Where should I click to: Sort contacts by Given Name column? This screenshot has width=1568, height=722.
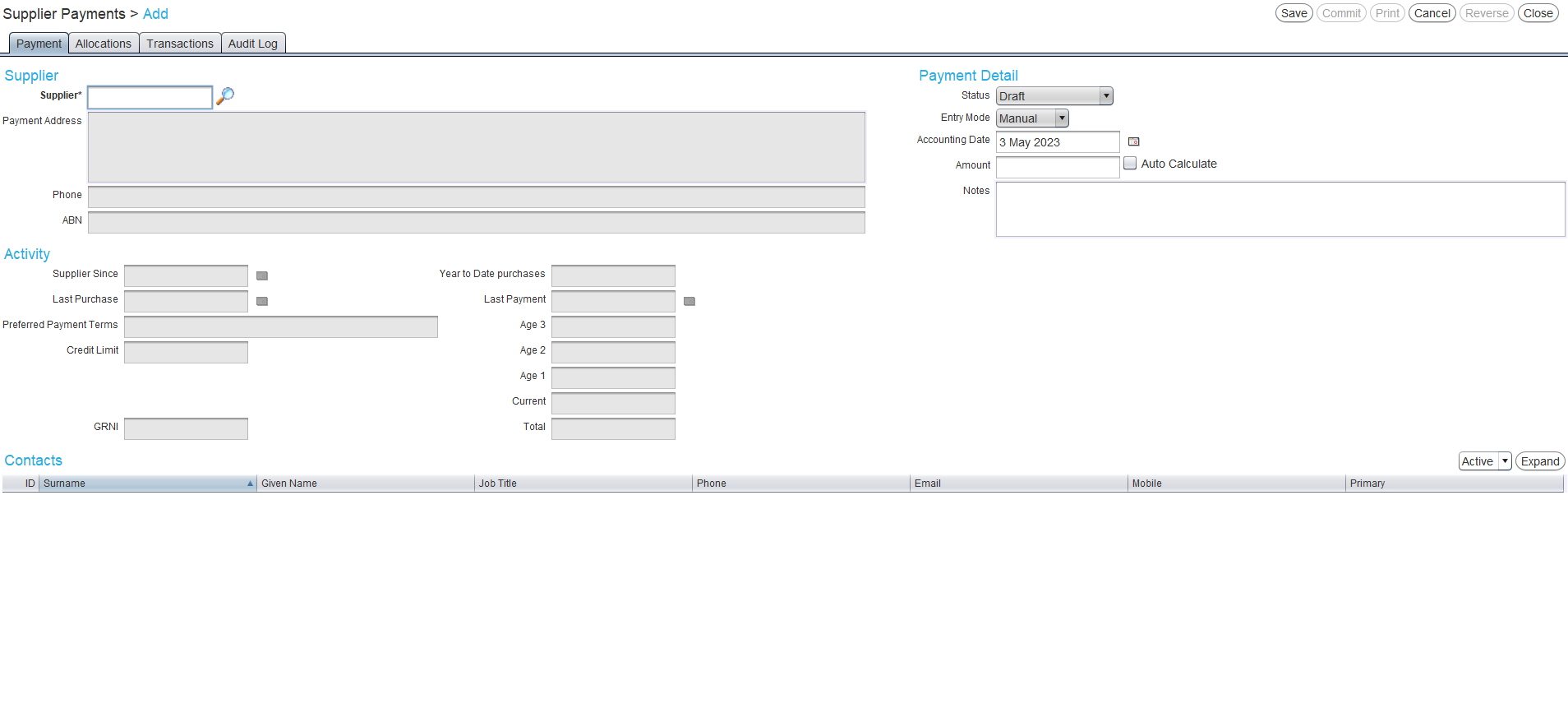366,484
